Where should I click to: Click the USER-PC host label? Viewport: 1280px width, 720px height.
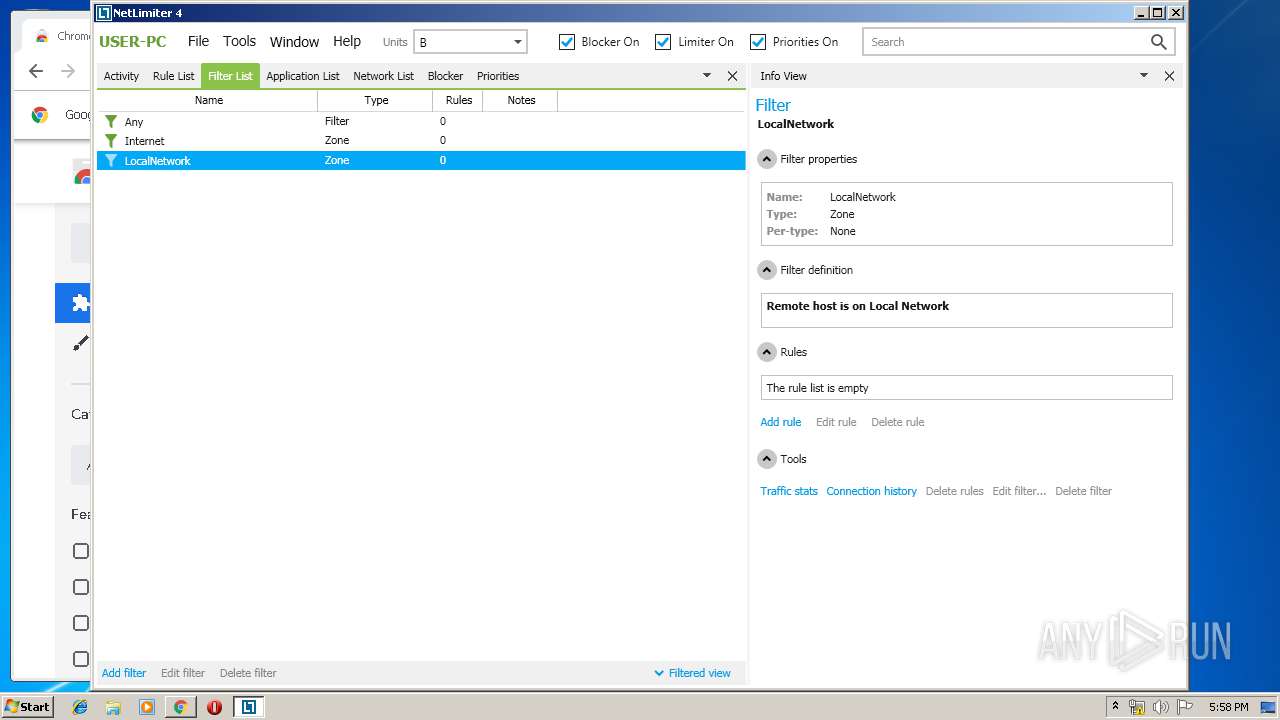[x=133, y=42]
